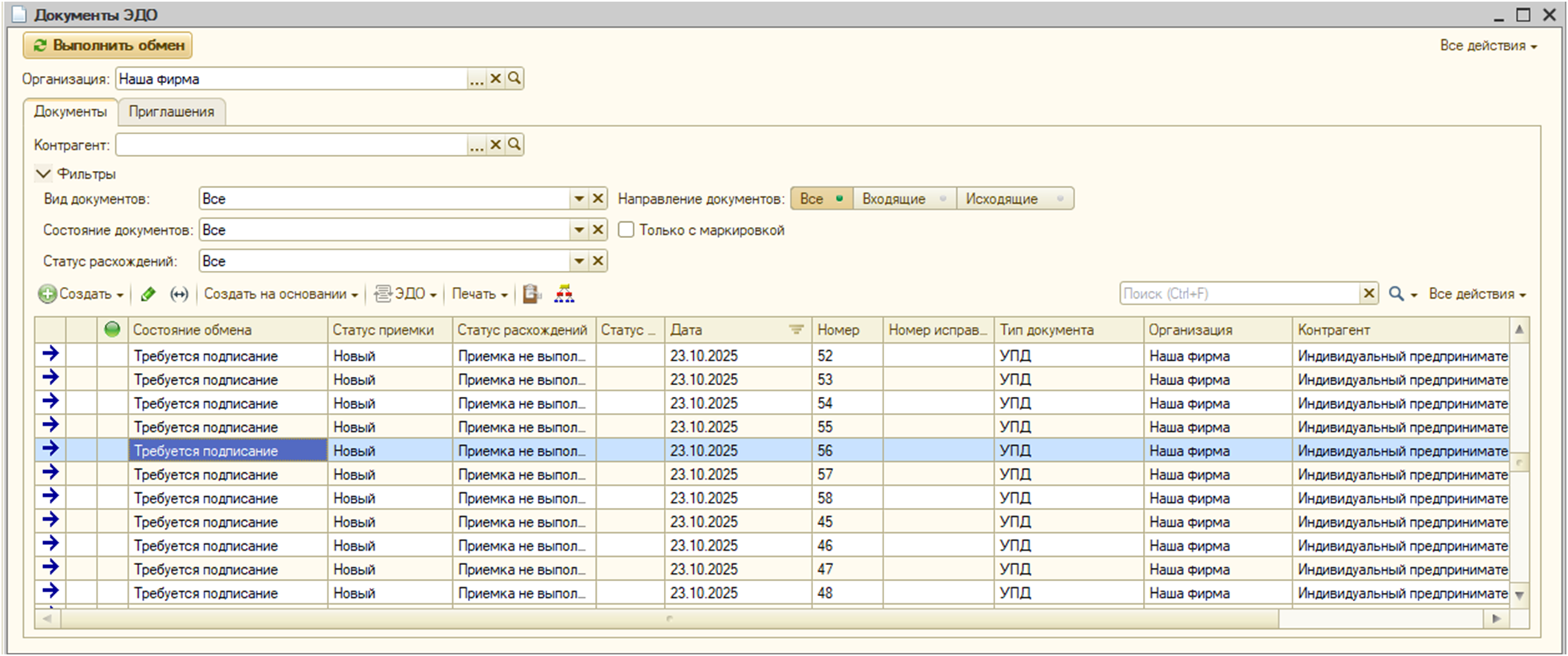Viewport: 1568px width, 656px height.
Task: Click the clipboard report icon in toolbar
Action: click(x=532, y=294)
